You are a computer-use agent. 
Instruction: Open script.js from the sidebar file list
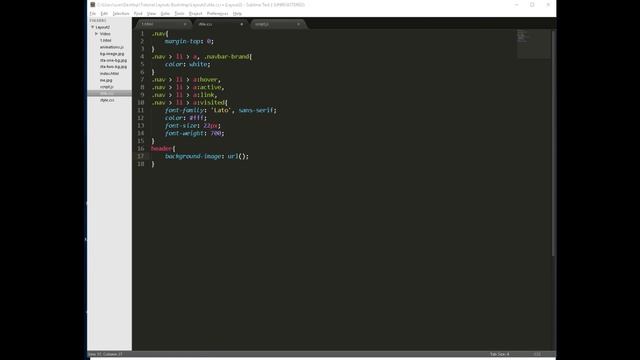tap(107, 87)
